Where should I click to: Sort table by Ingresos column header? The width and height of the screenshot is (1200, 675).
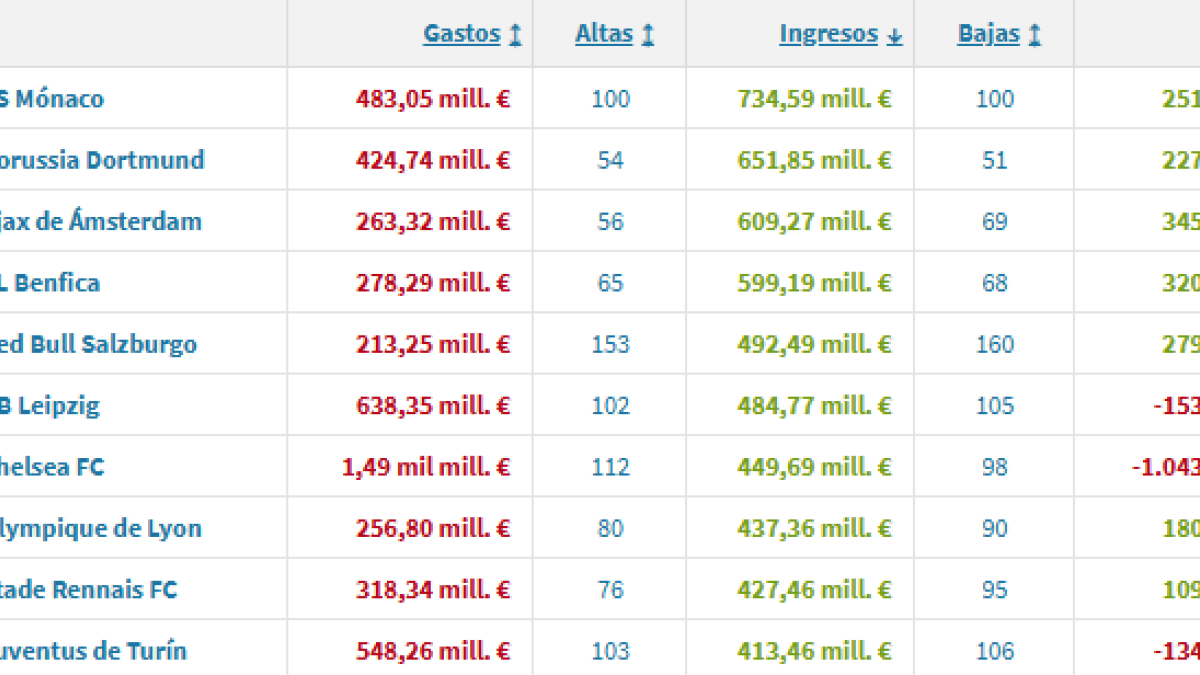(829, 33)
